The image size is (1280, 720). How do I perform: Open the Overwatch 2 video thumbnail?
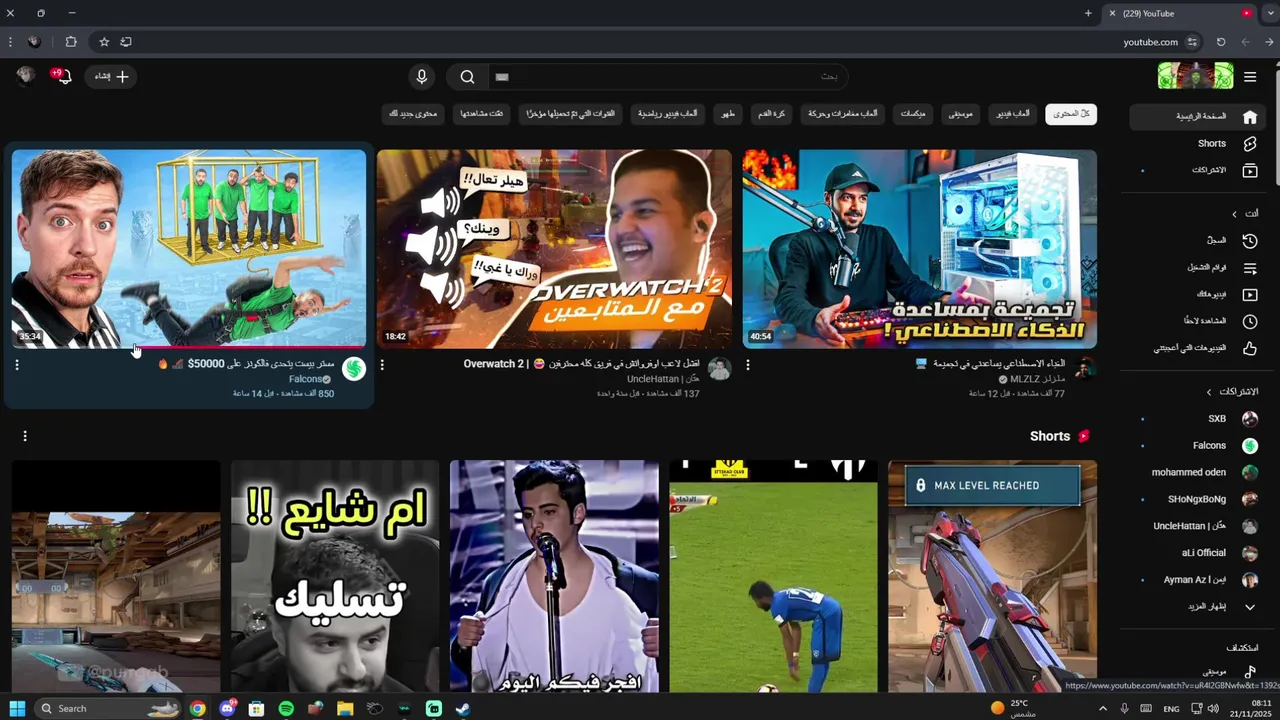point(554,249)
